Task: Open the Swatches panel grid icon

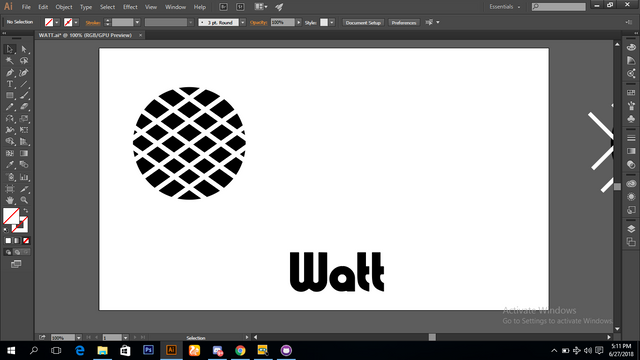Action: click(631, 93)
